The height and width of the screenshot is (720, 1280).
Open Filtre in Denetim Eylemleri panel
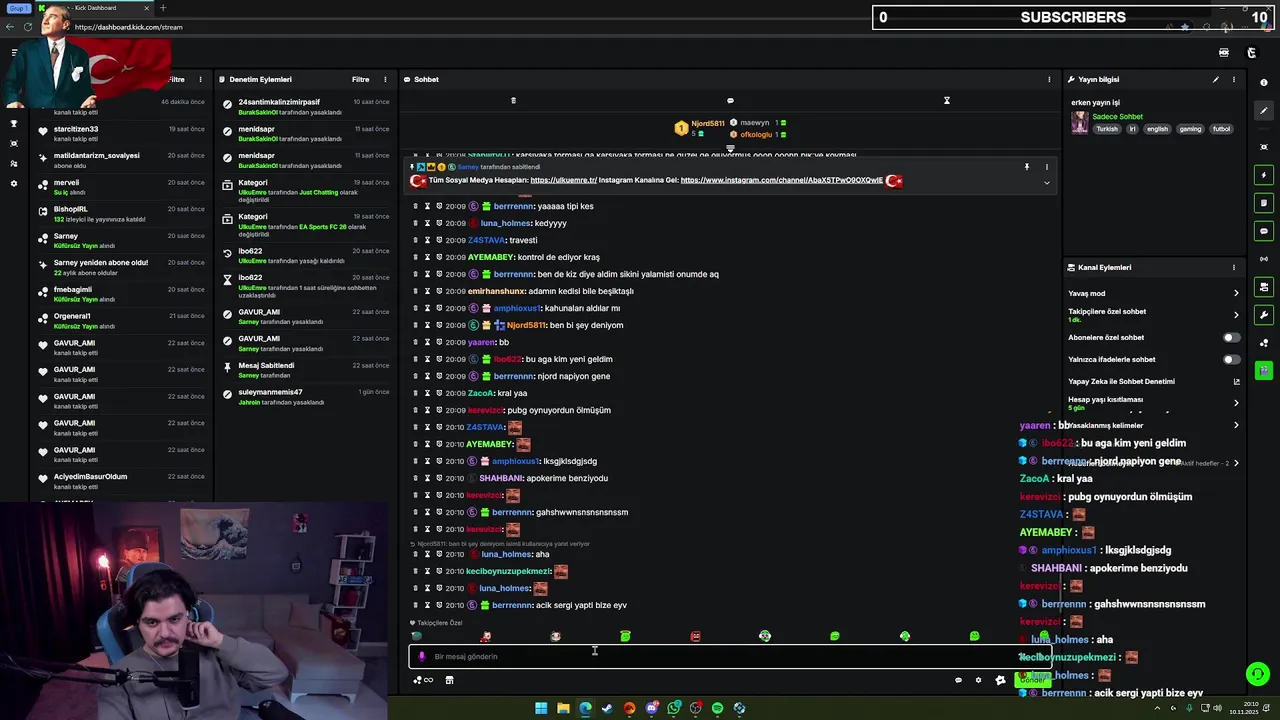360,79
